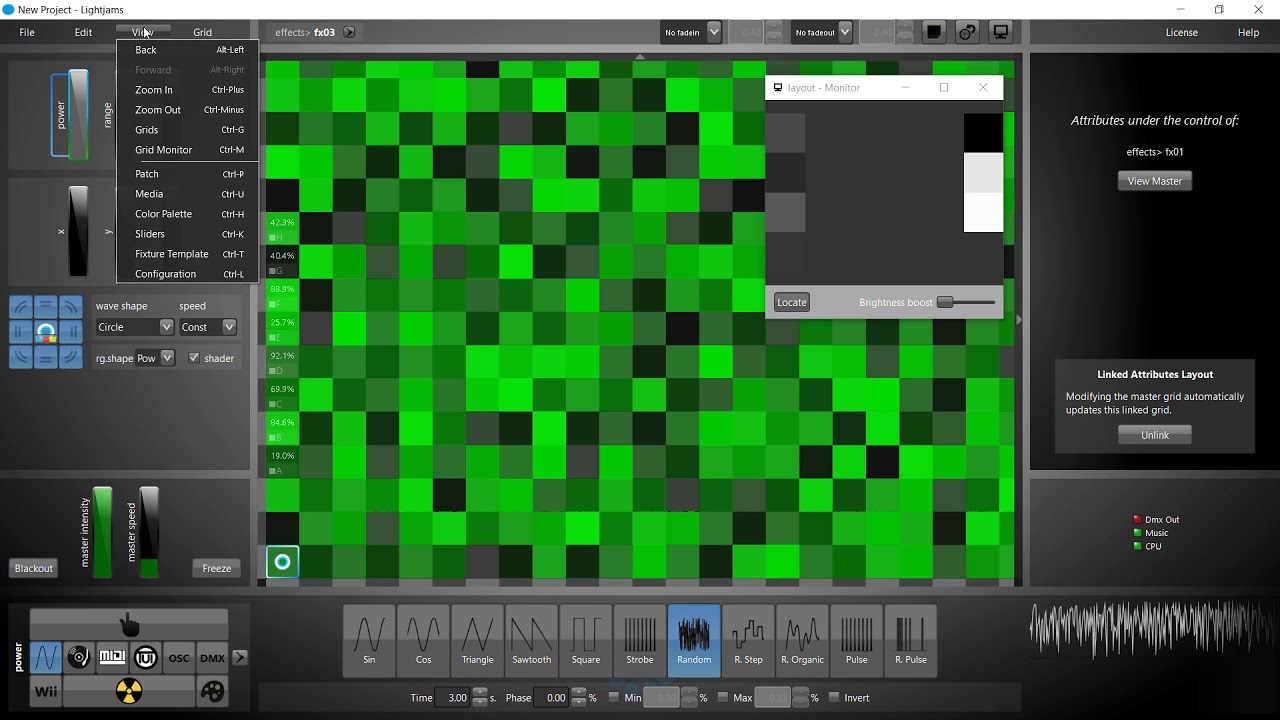Screen dimensions: 1280x720
Task: Adjust the Brightness boost slider
Action: [x=966, y=302]
